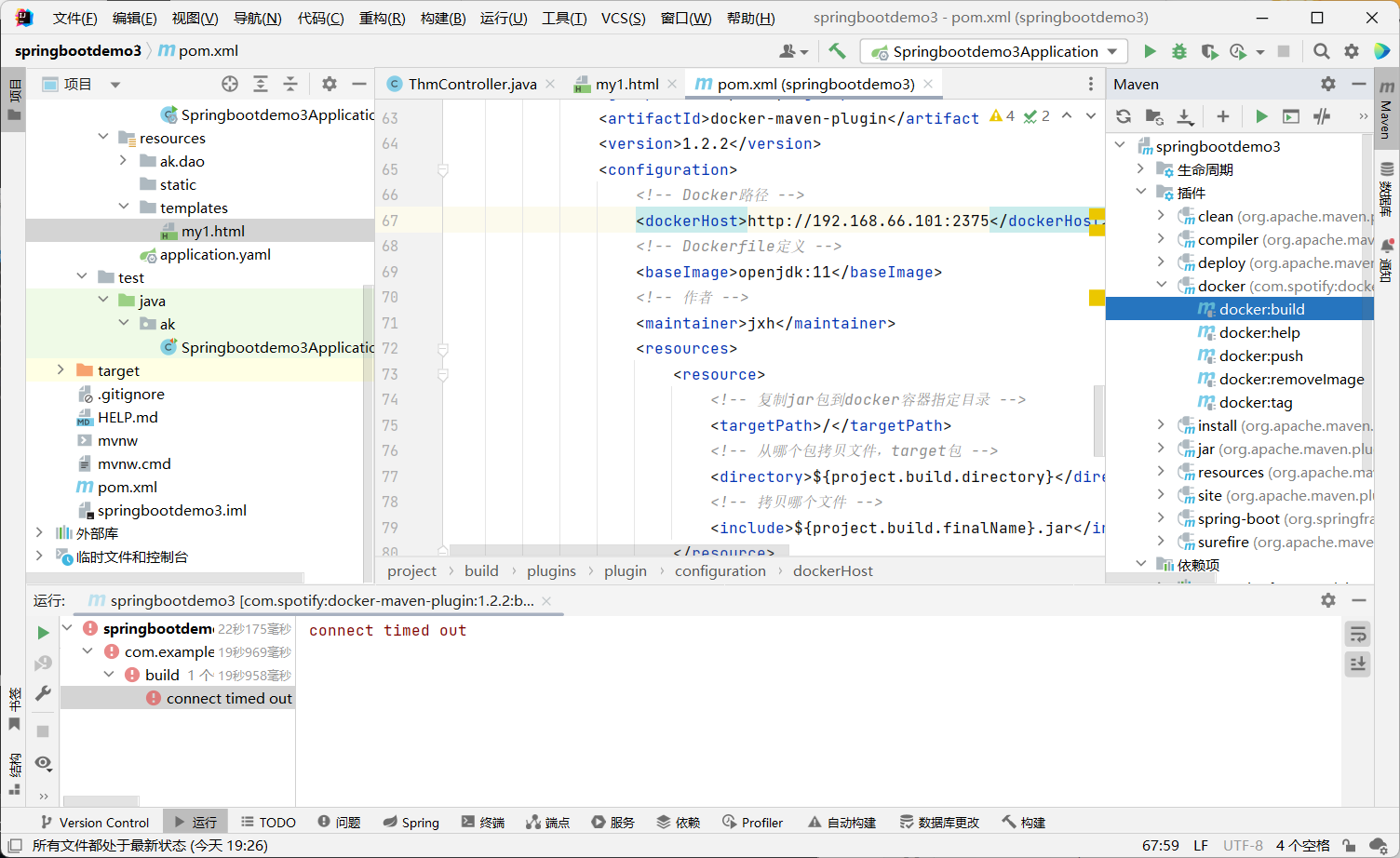Open 终端 terminal tool window
The width and height of the screenshot is (1400, 858).
483,823
